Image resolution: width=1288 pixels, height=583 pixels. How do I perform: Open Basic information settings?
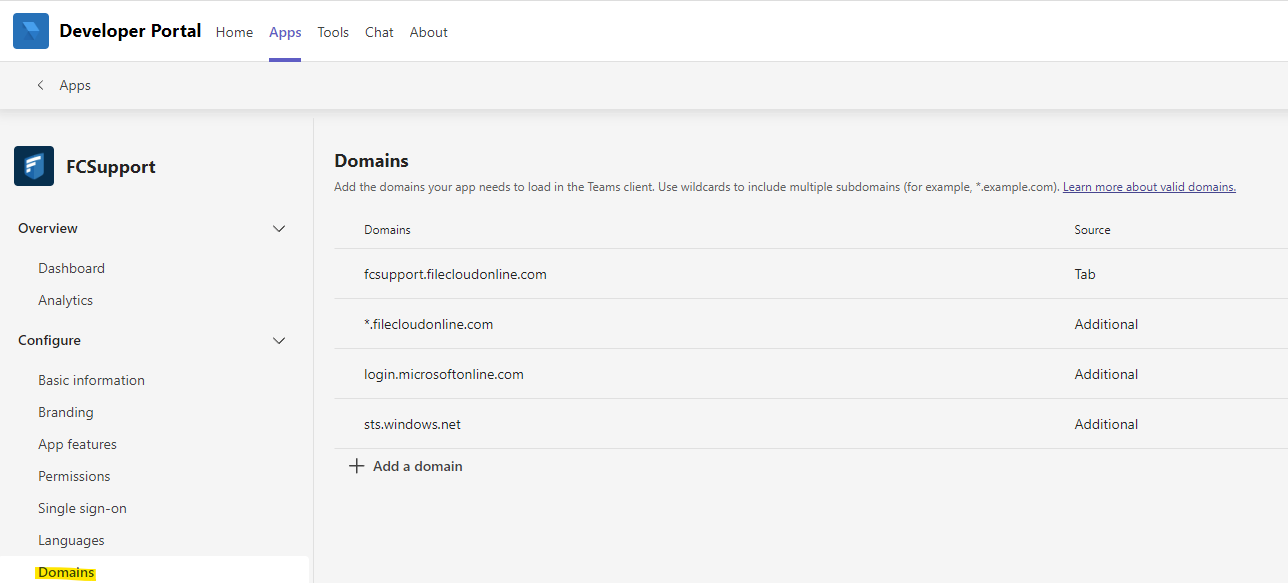click(92, 380)
